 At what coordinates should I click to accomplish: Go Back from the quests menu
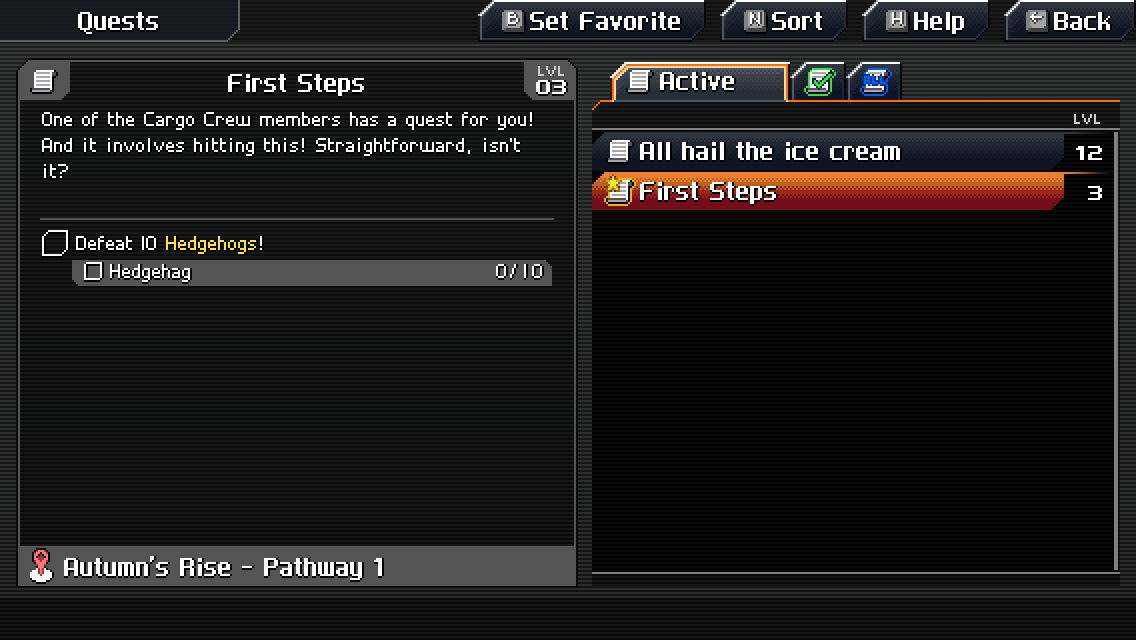1069,21
